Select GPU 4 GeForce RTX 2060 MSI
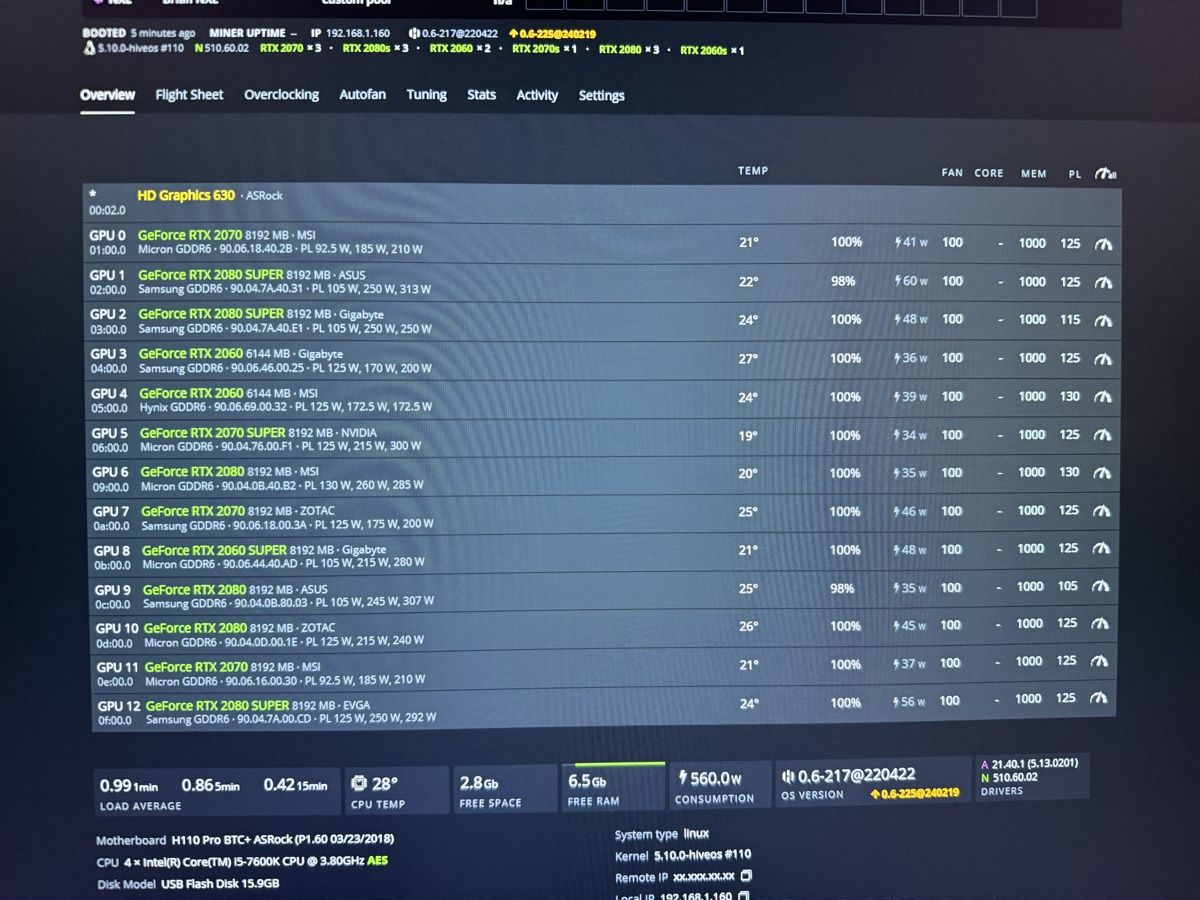This screenshot has width=1200, height=900. coord(191,393)
